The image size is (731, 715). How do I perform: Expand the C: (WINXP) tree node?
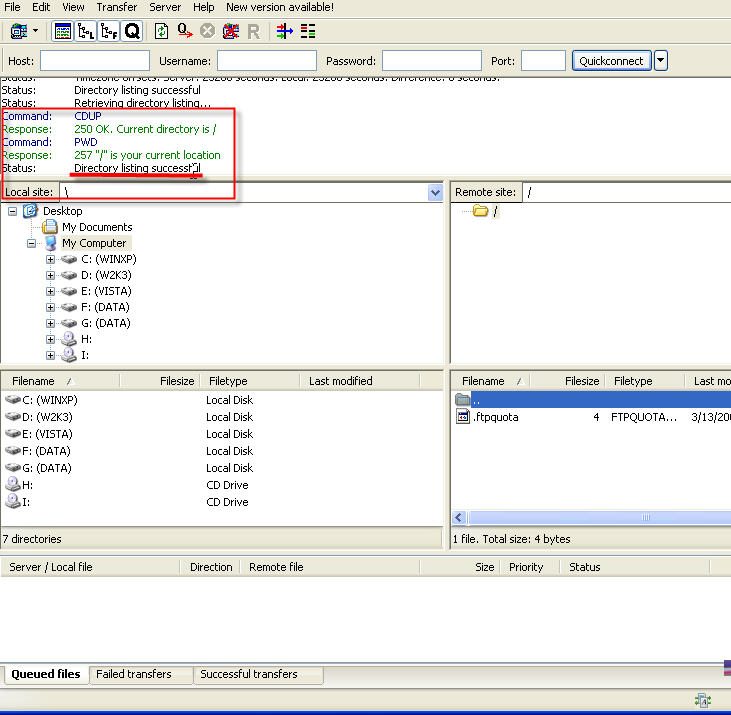[50, 259]
